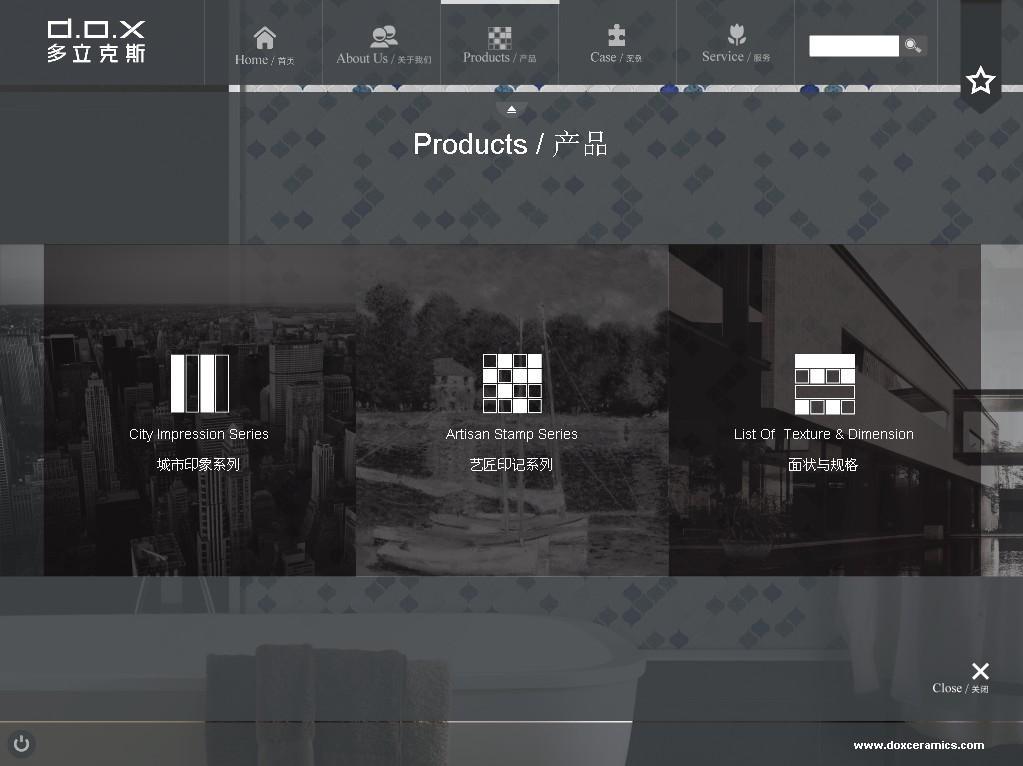
Task: Click the Home house icon
Action: [265, 38]
